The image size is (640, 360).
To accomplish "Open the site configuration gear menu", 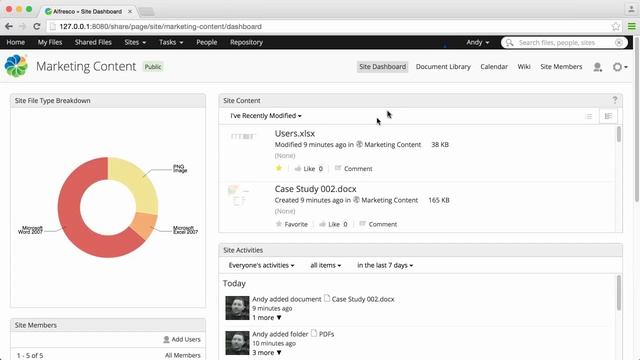I will [620, 67].
